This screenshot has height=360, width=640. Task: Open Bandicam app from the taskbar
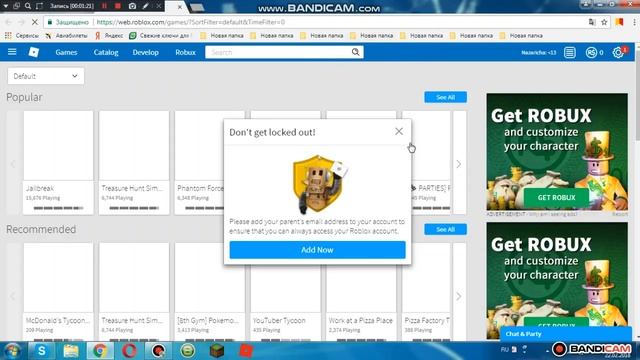158,351
